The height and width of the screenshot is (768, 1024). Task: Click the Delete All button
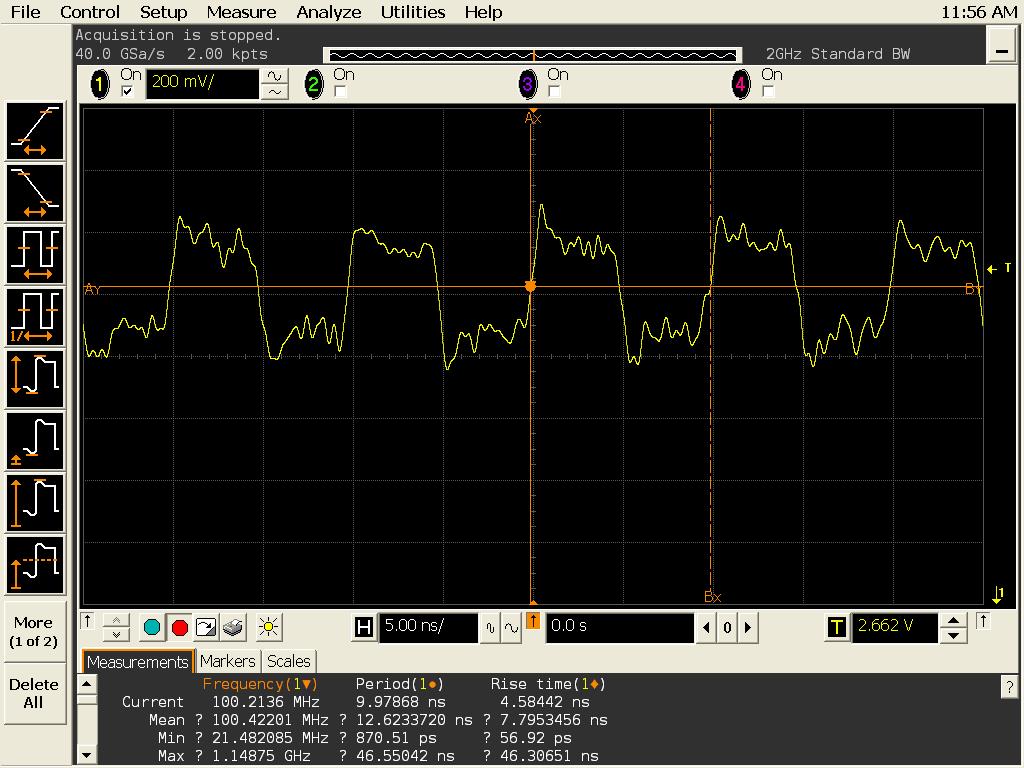click(34, 694)
